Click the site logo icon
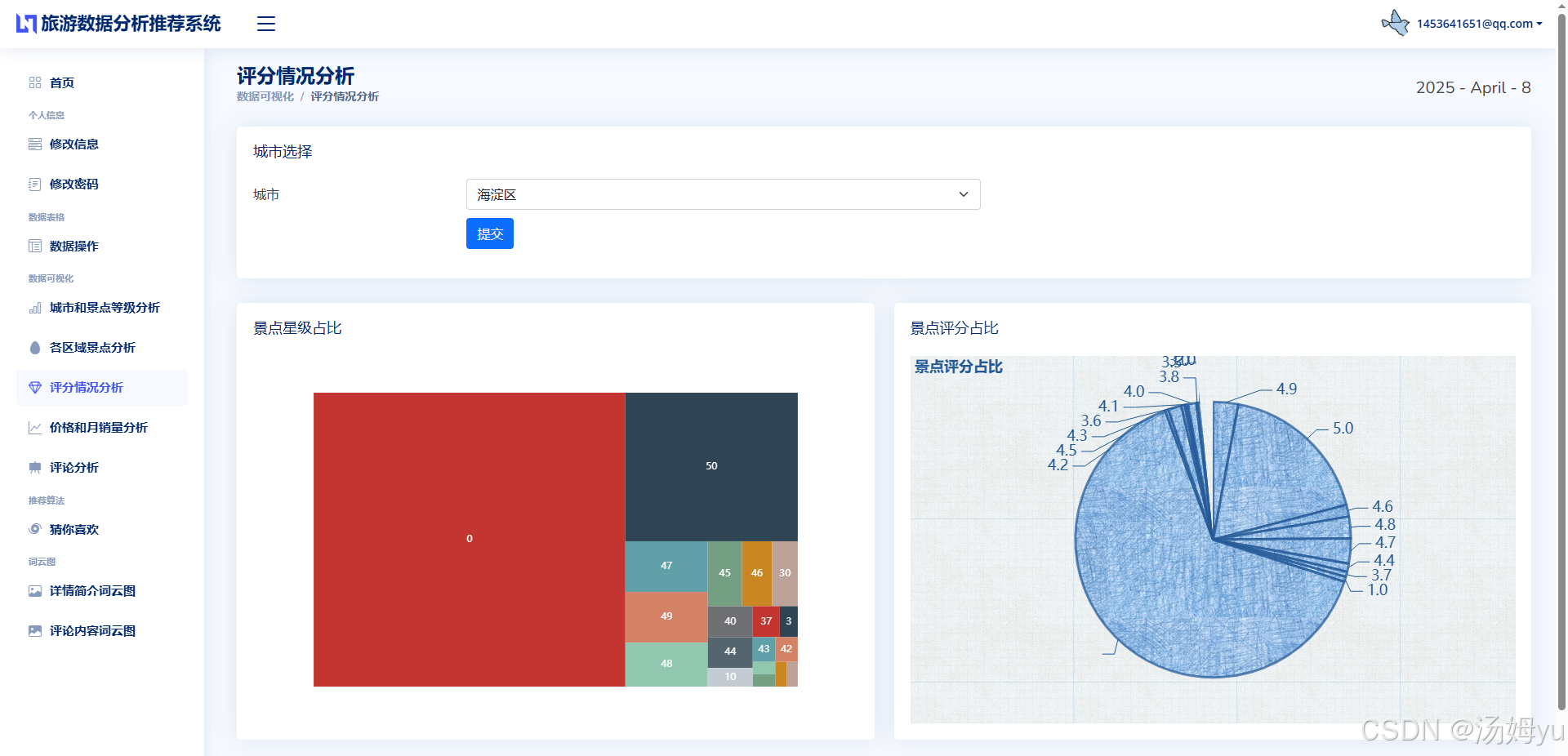The image size is (1568, 756). pyautogui.click(x=26, y=24)
